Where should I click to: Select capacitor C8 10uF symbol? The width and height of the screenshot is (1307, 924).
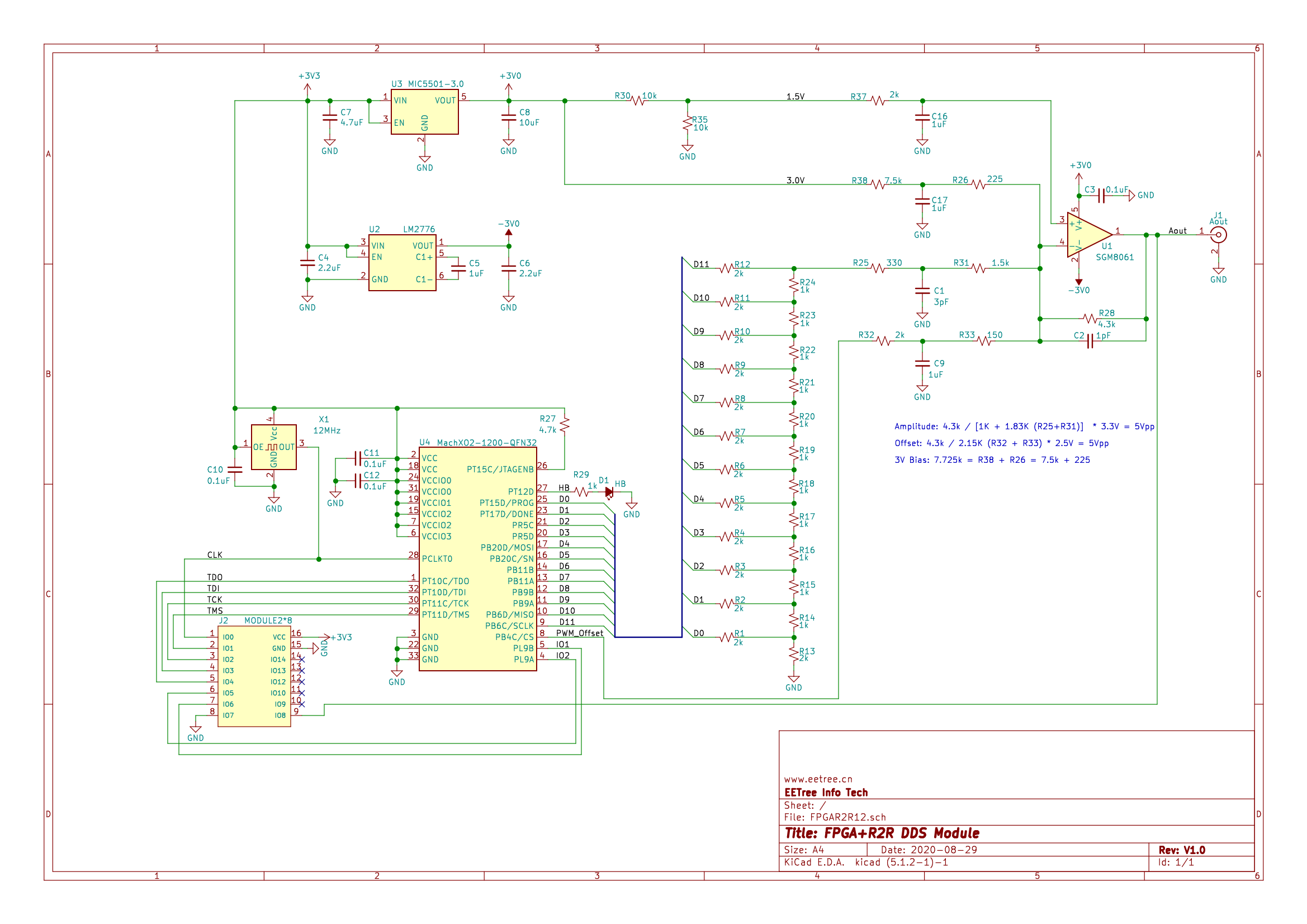[509, 117]
